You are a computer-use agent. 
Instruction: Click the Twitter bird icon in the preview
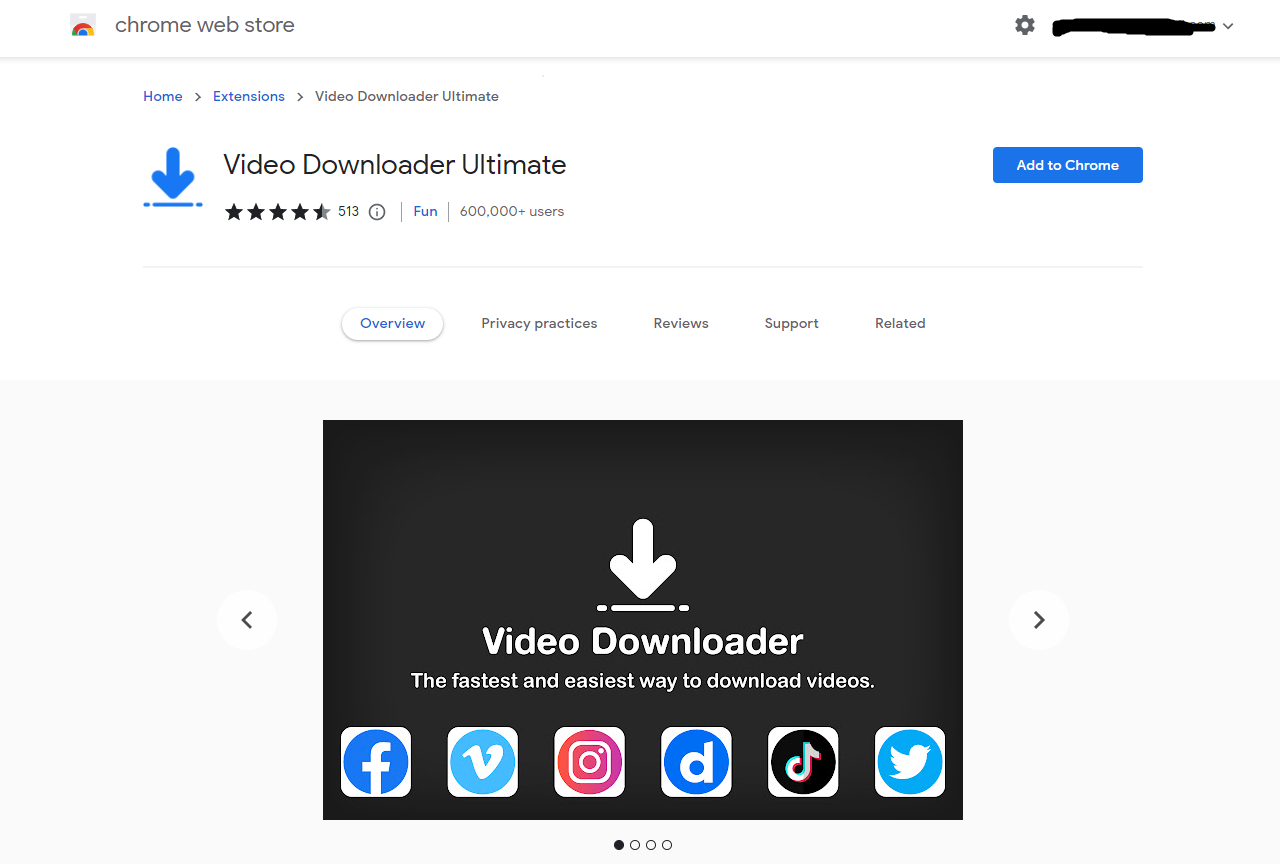click(910, 762)
